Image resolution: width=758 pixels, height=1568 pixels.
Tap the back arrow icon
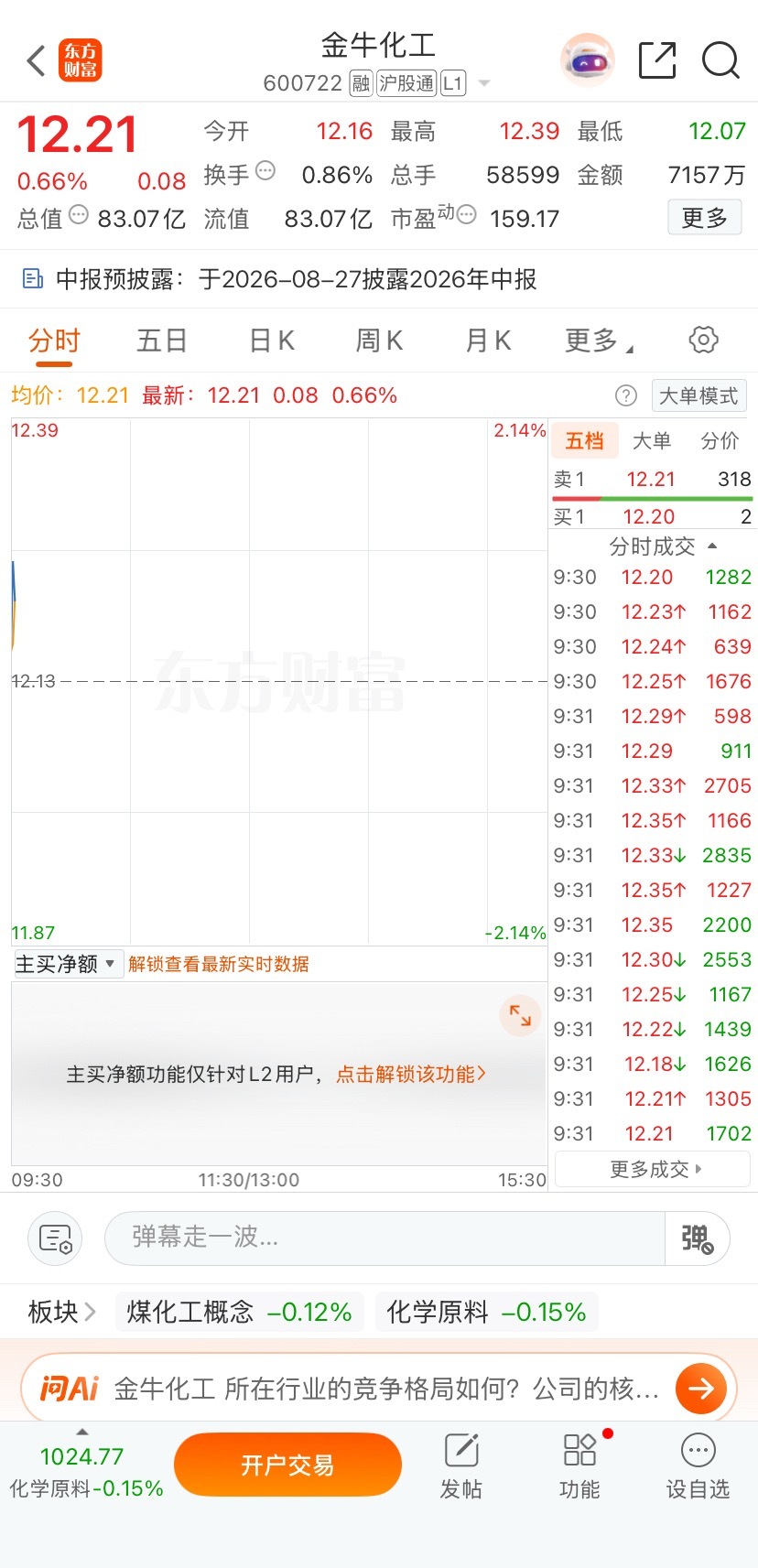click(36, 61)
